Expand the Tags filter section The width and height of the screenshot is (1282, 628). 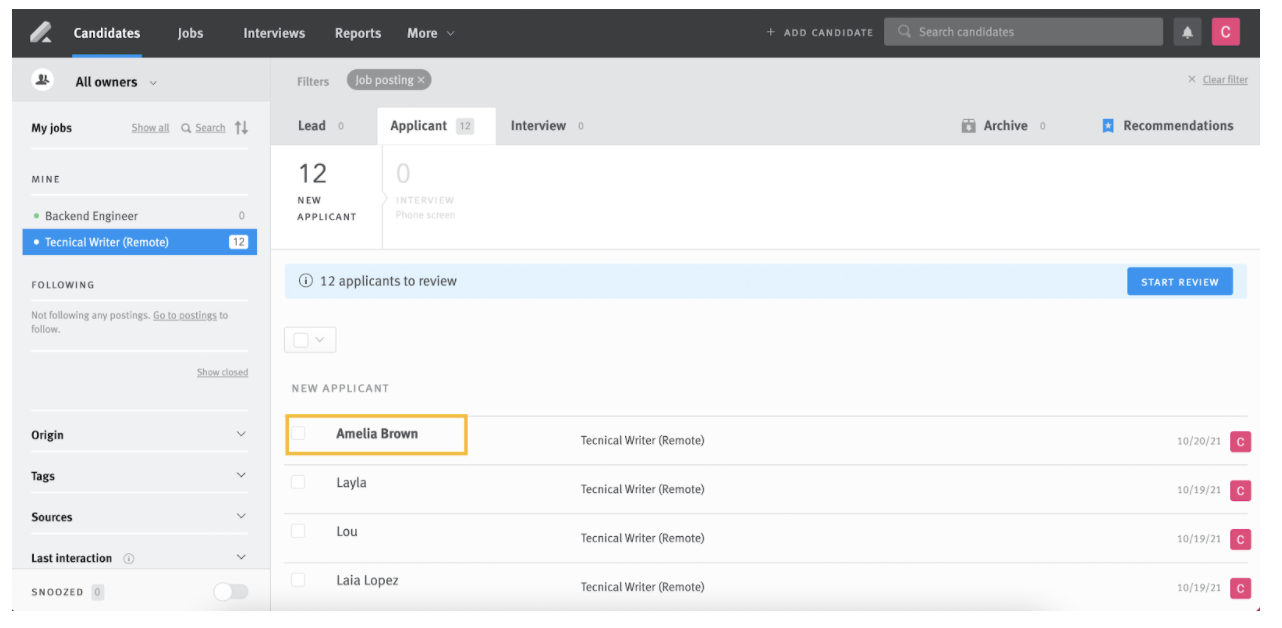click(240, 476)
